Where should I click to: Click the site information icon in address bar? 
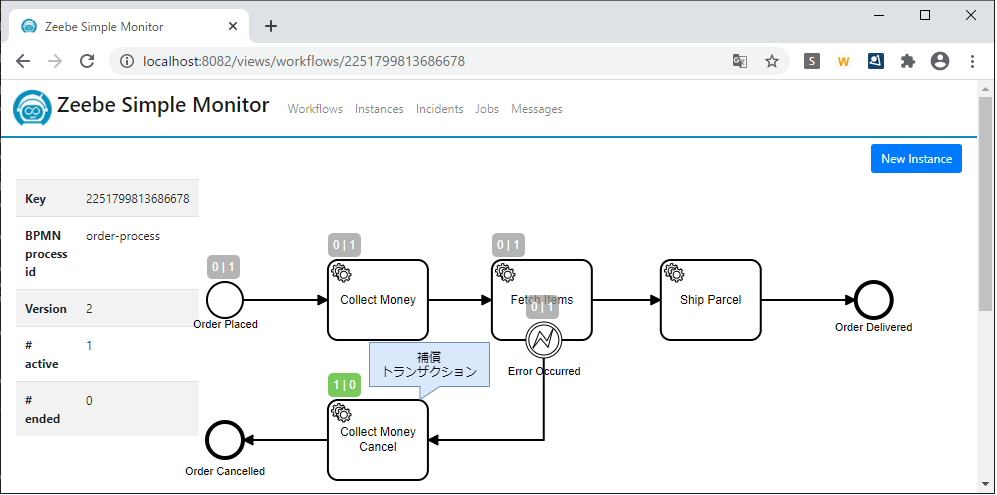coord(127,61)
